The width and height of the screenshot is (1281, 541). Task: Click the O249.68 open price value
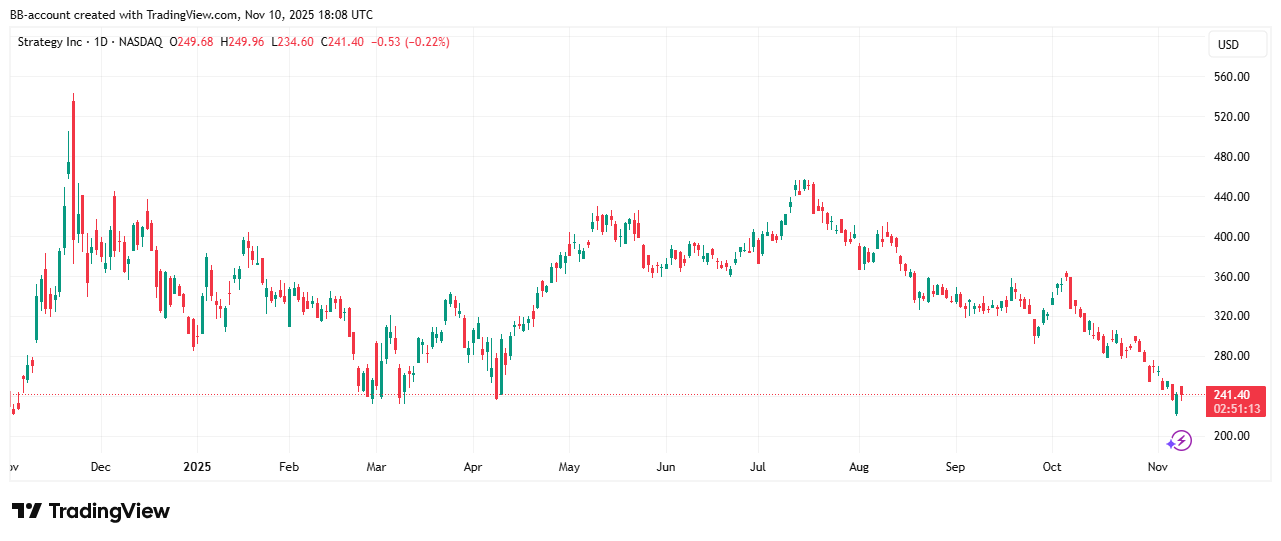[190, 42]
